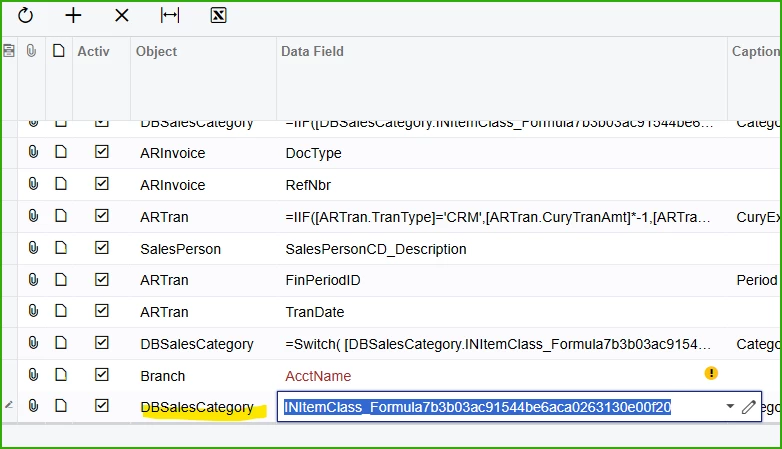
Task: Select the Branch object cell
Action: pos(203,376)
